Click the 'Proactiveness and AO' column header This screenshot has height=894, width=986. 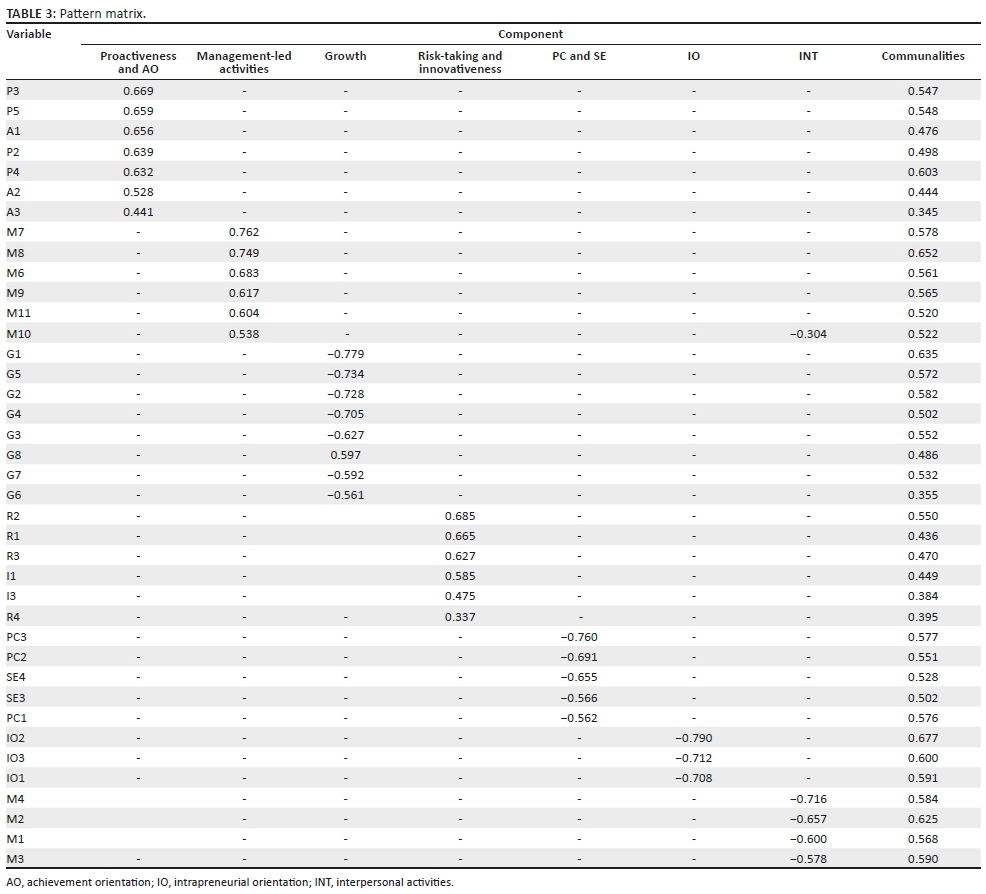pos(138,63)
